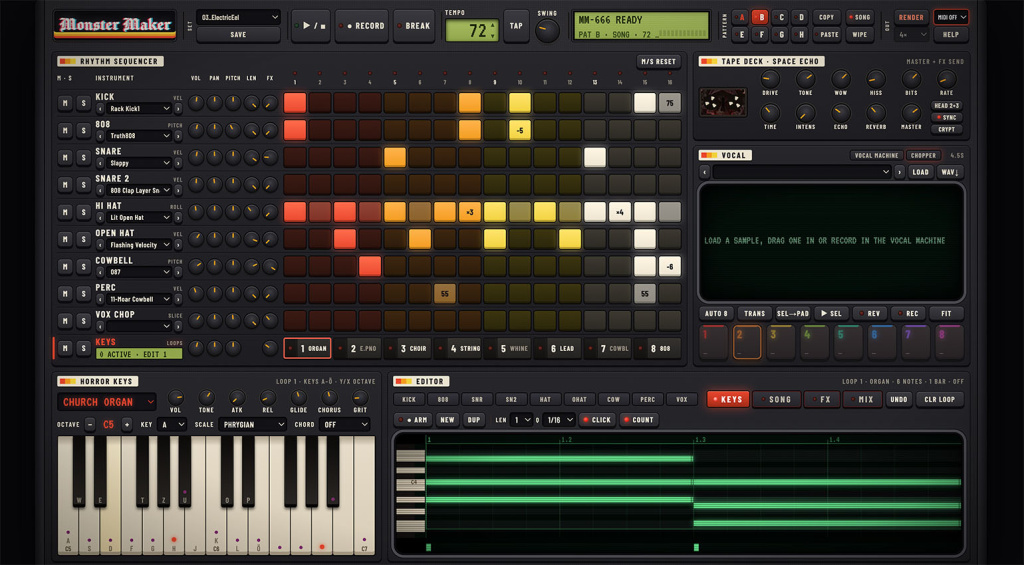Open the KEY dropdown set to A
The height and width of the screenshot is (565, 1024).
pyautogui.click(x=172, y=425)
